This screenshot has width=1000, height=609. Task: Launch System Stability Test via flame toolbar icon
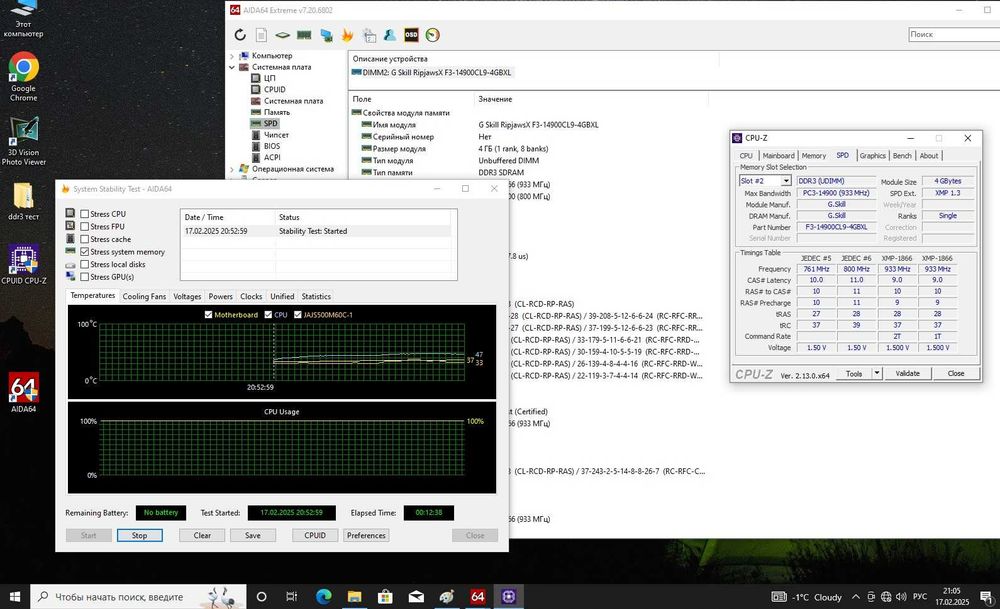tap(348, 35)
